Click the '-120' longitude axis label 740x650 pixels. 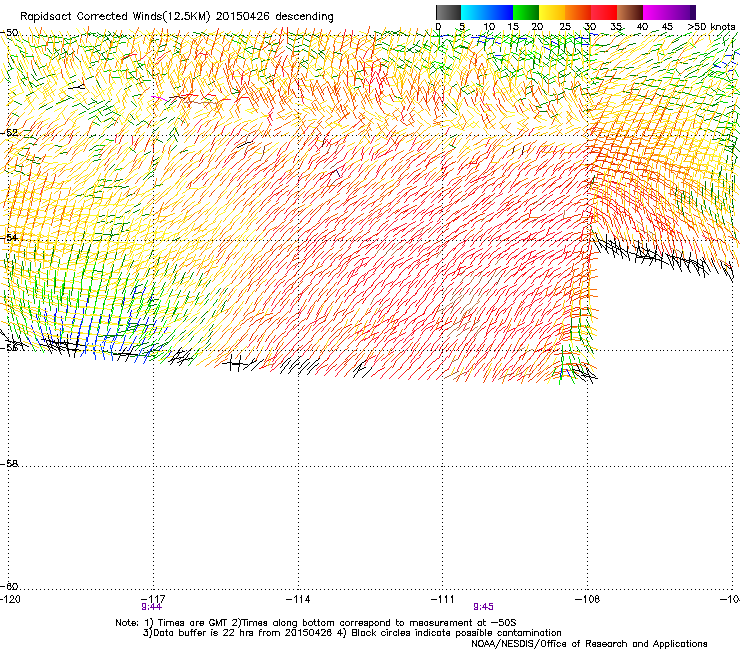tap(10, 599)
